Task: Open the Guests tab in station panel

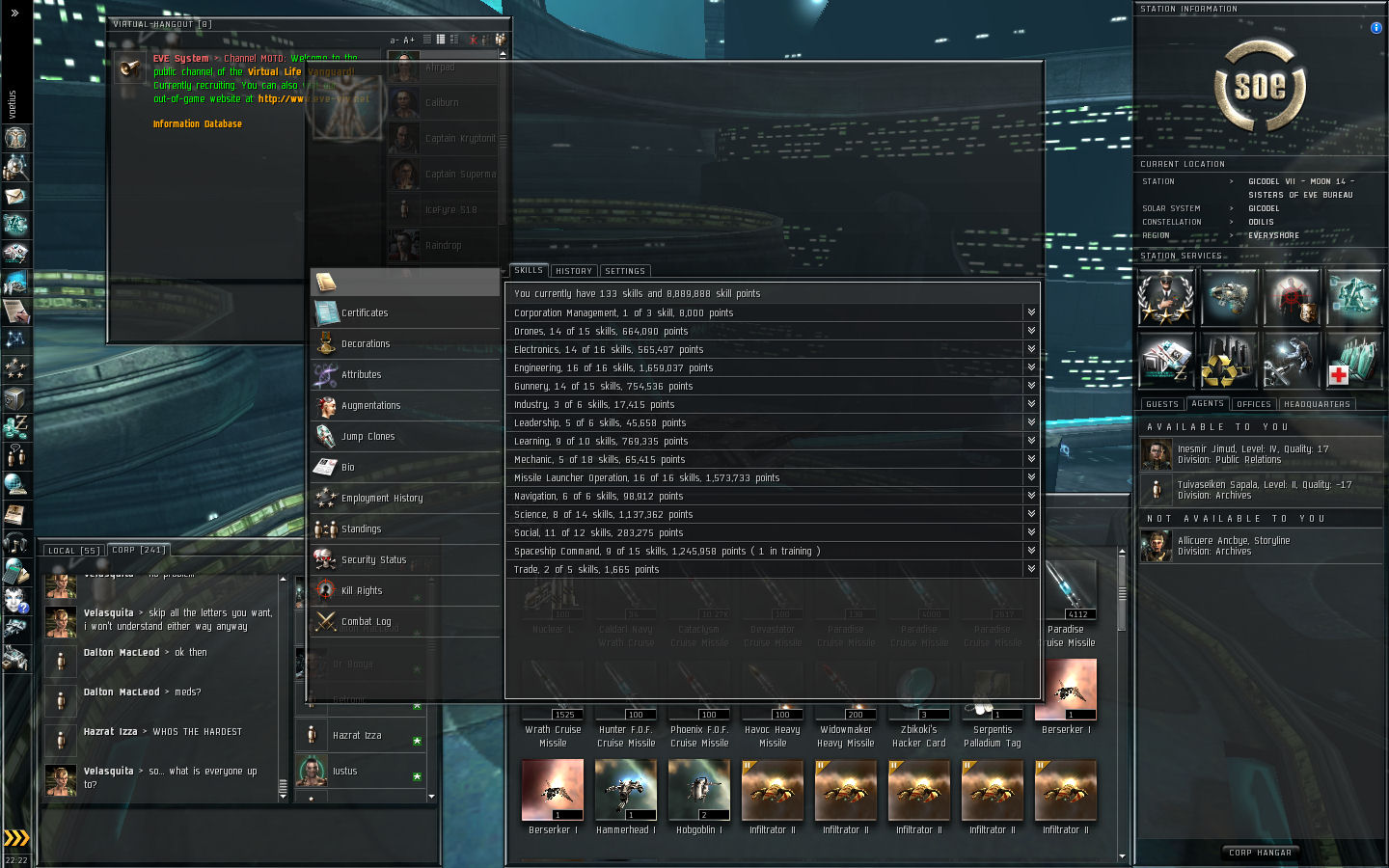Action: coord(1162,404)
